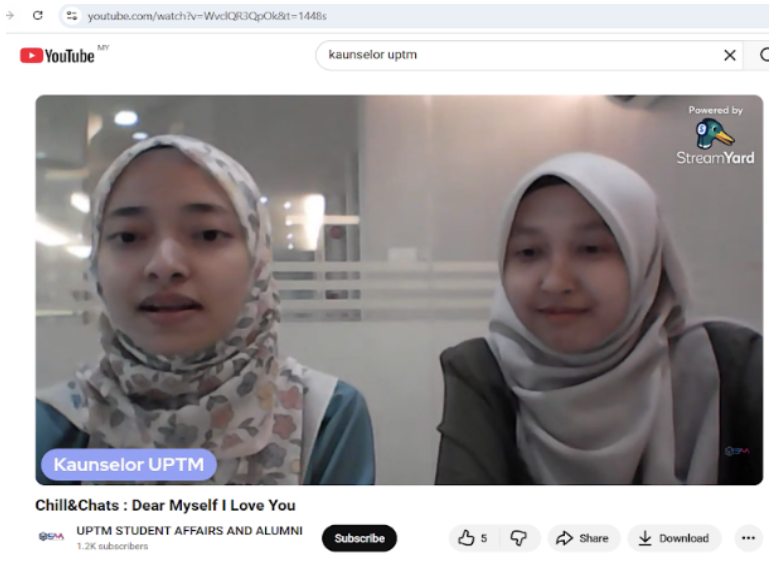The height and width of the screenshot is (576, 776).
Task: Go back using the browser back arrow
Action: tap(10, 16)
